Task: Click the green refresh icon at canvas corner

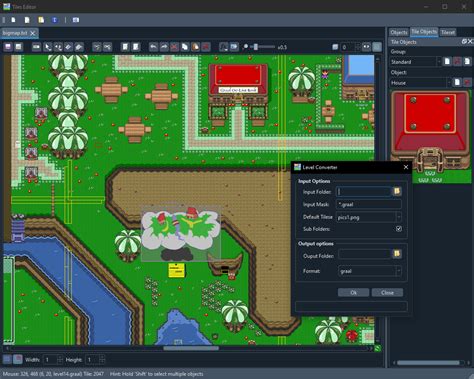Action: (378, 348)
